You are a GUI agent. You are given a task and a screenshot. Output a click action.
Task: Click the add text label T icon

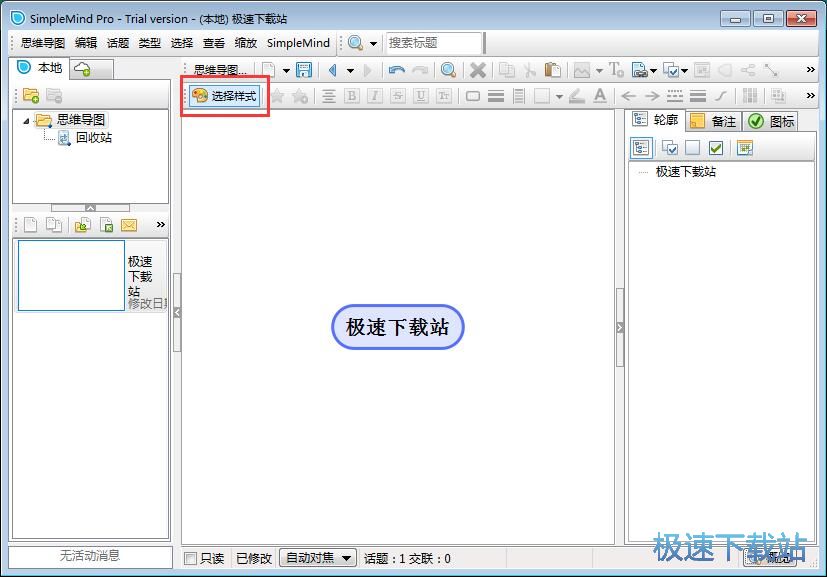click(616, 70)
